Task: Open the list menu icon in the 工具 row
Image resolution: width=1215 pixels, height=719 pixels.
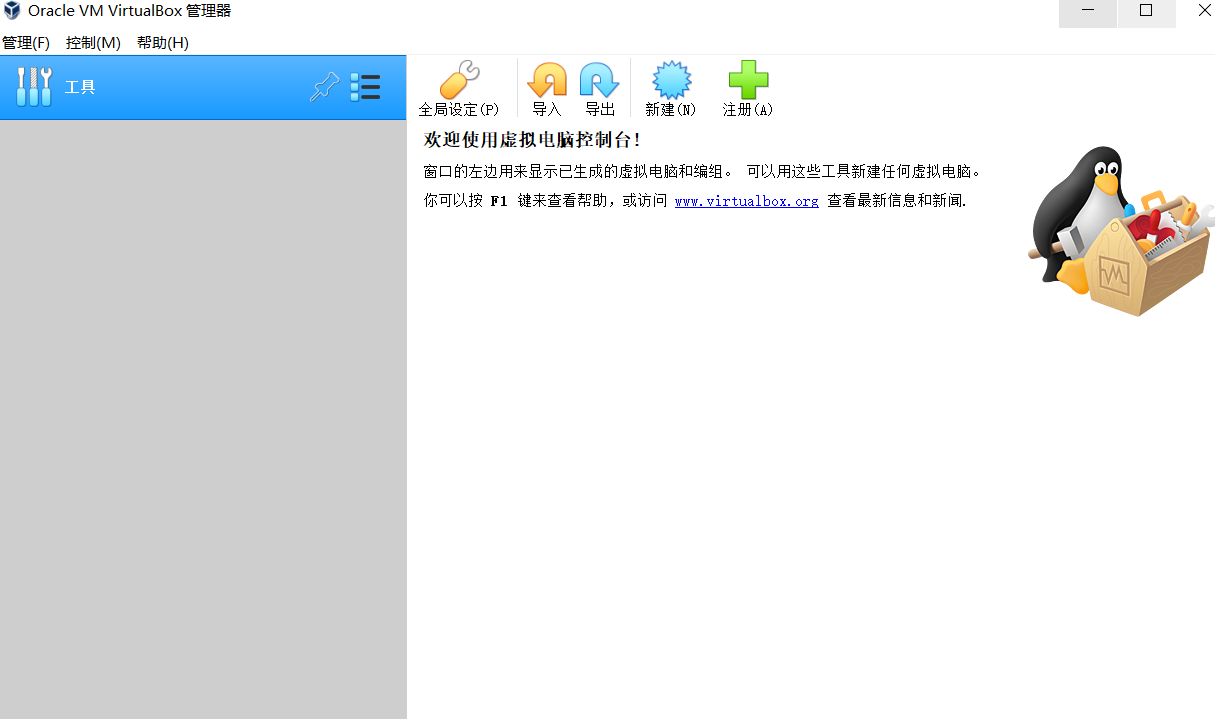Action: pyautogui.click(x=365, y=87)
